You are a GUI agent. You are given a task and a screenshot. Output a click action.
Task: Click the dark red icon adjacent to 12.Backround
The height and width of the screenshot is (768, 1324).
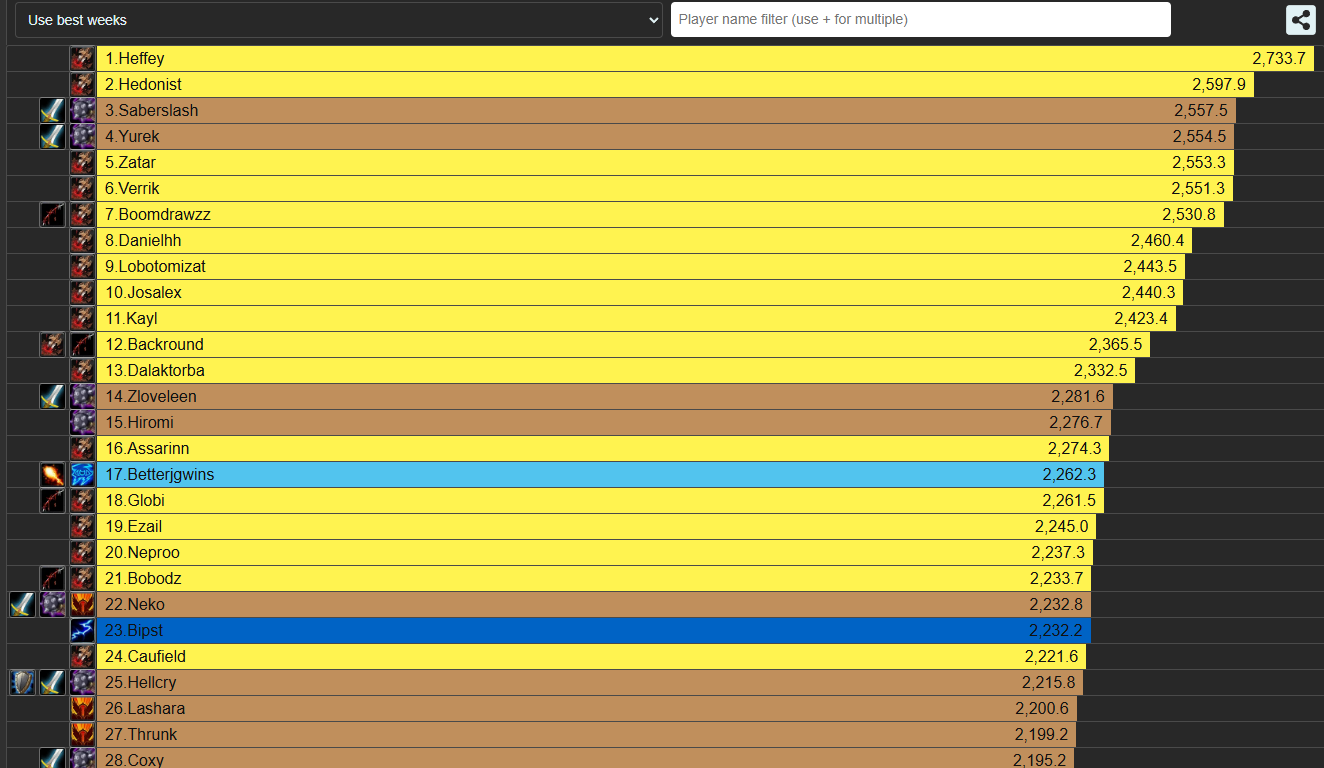pyautogui.click(x=83, y=344)
